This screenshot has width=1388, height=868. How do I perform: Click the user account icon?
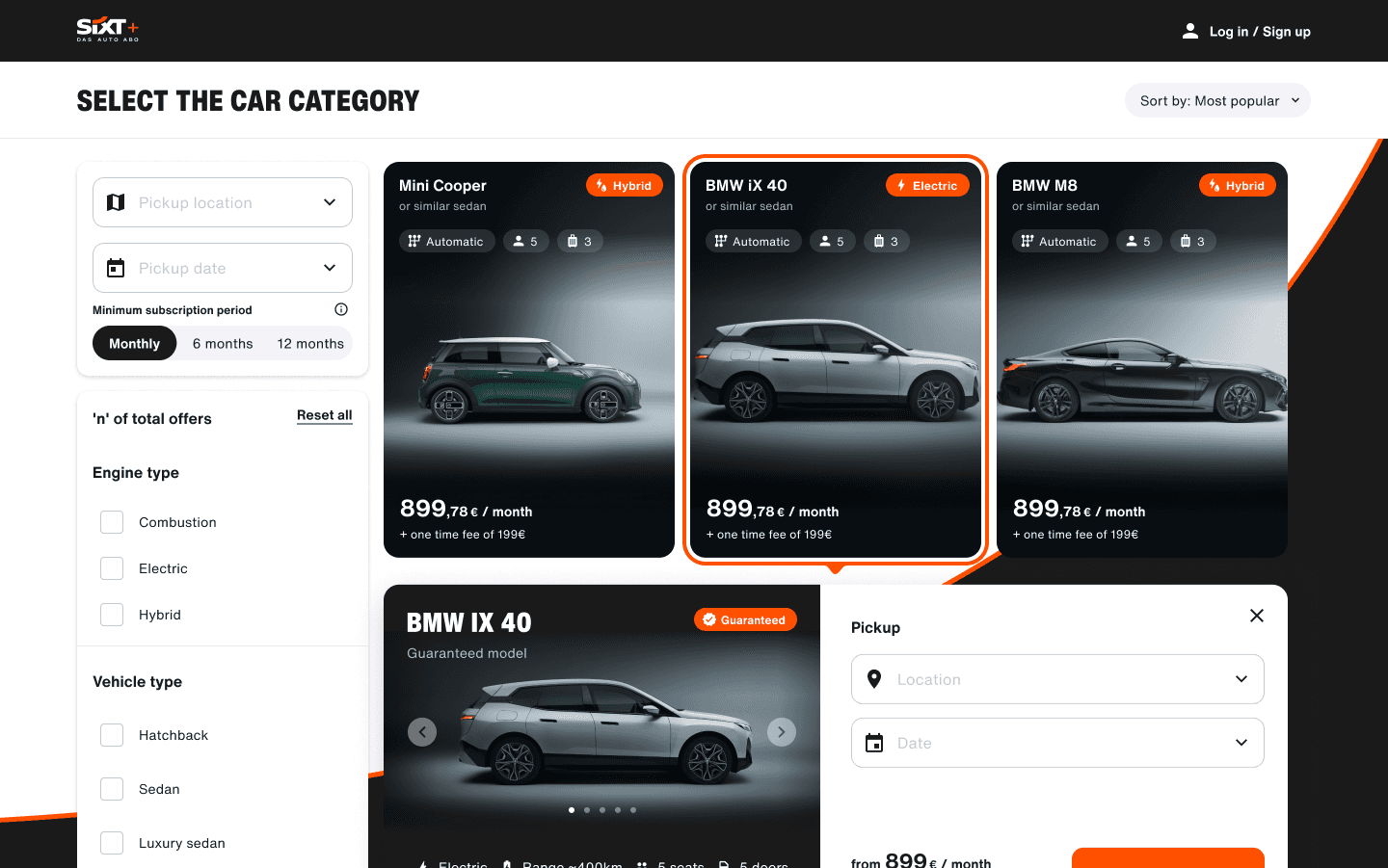coord(1190,31)
